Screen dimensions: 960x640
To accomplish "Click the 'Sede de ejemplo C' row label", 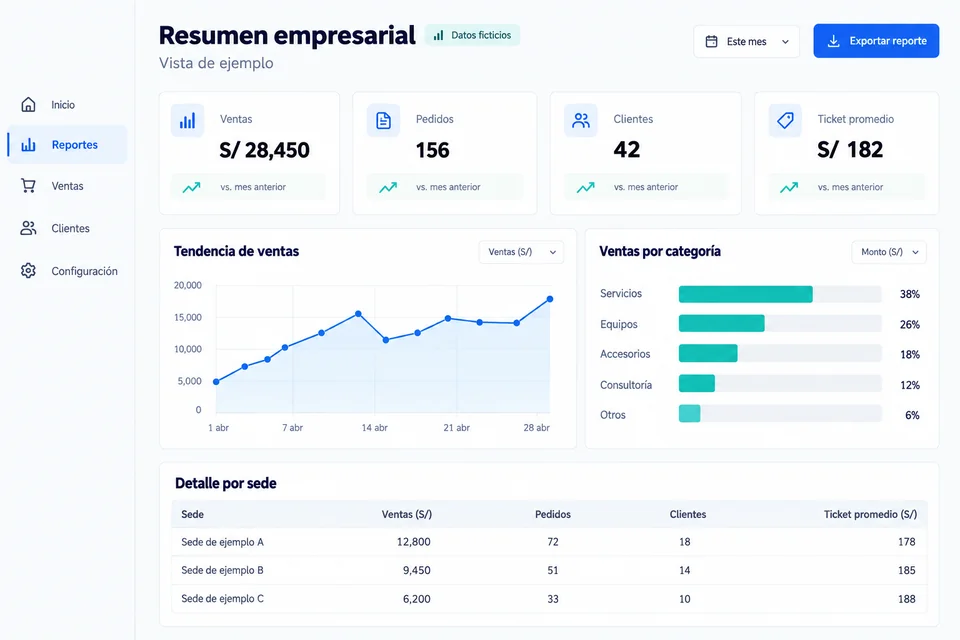I will pos(222,598).
